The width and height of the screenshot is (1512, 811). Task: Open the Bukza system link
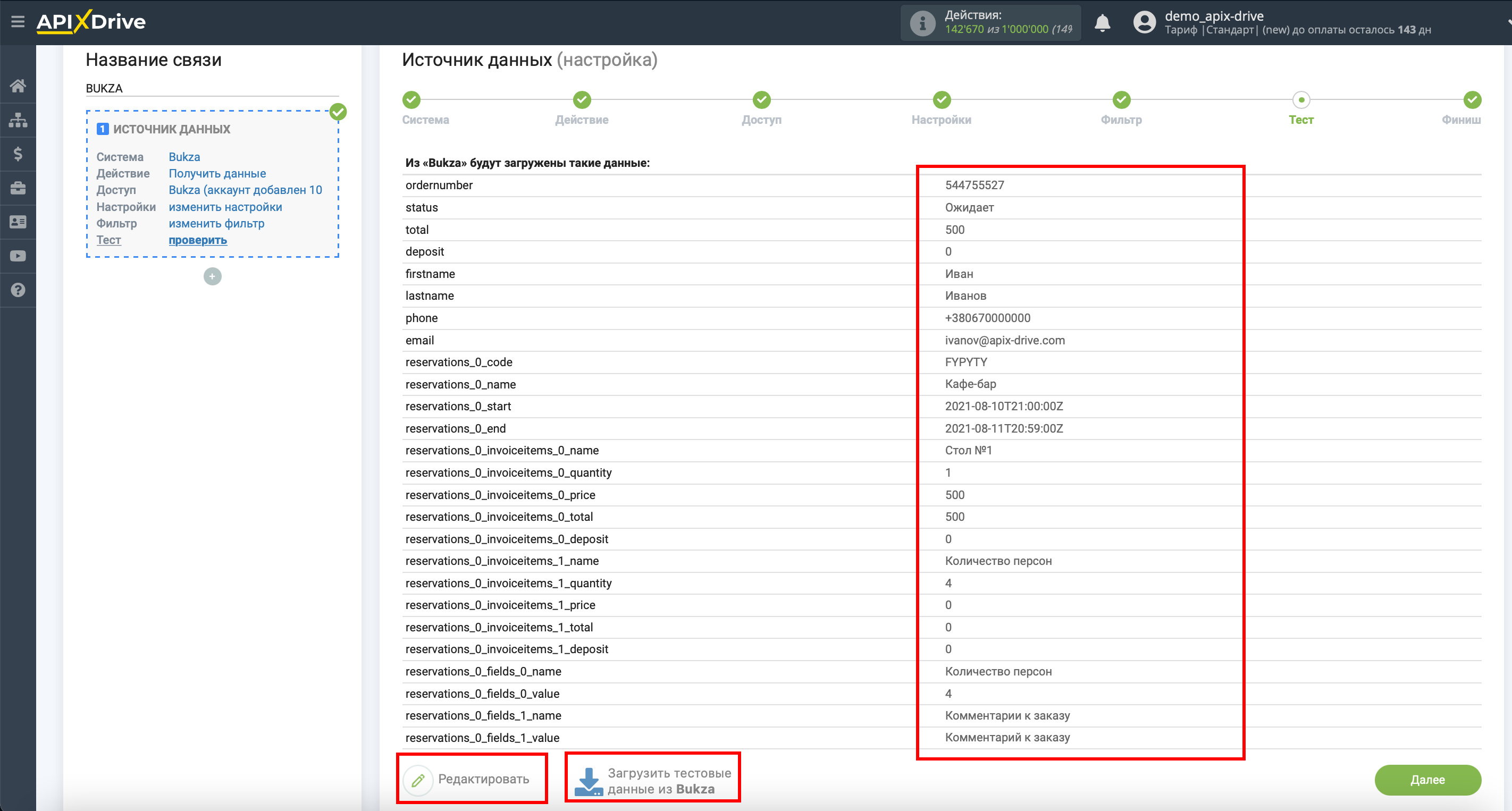[x=184, y=157]
